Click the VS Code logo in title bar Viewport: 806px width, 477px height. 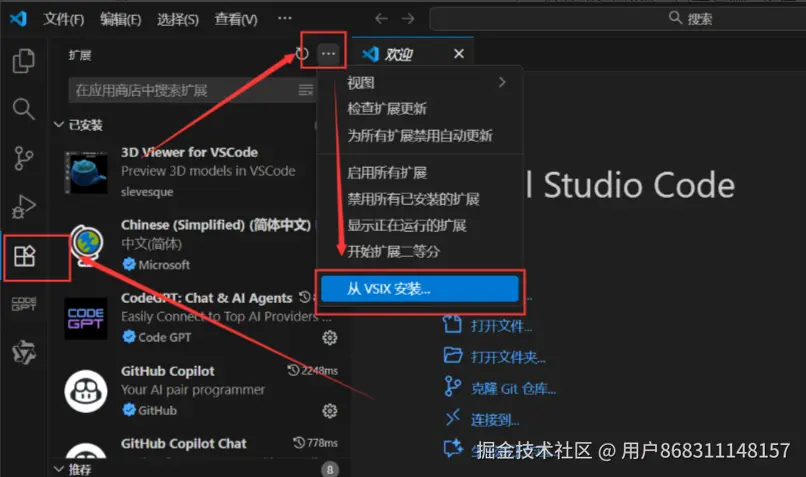19,19
